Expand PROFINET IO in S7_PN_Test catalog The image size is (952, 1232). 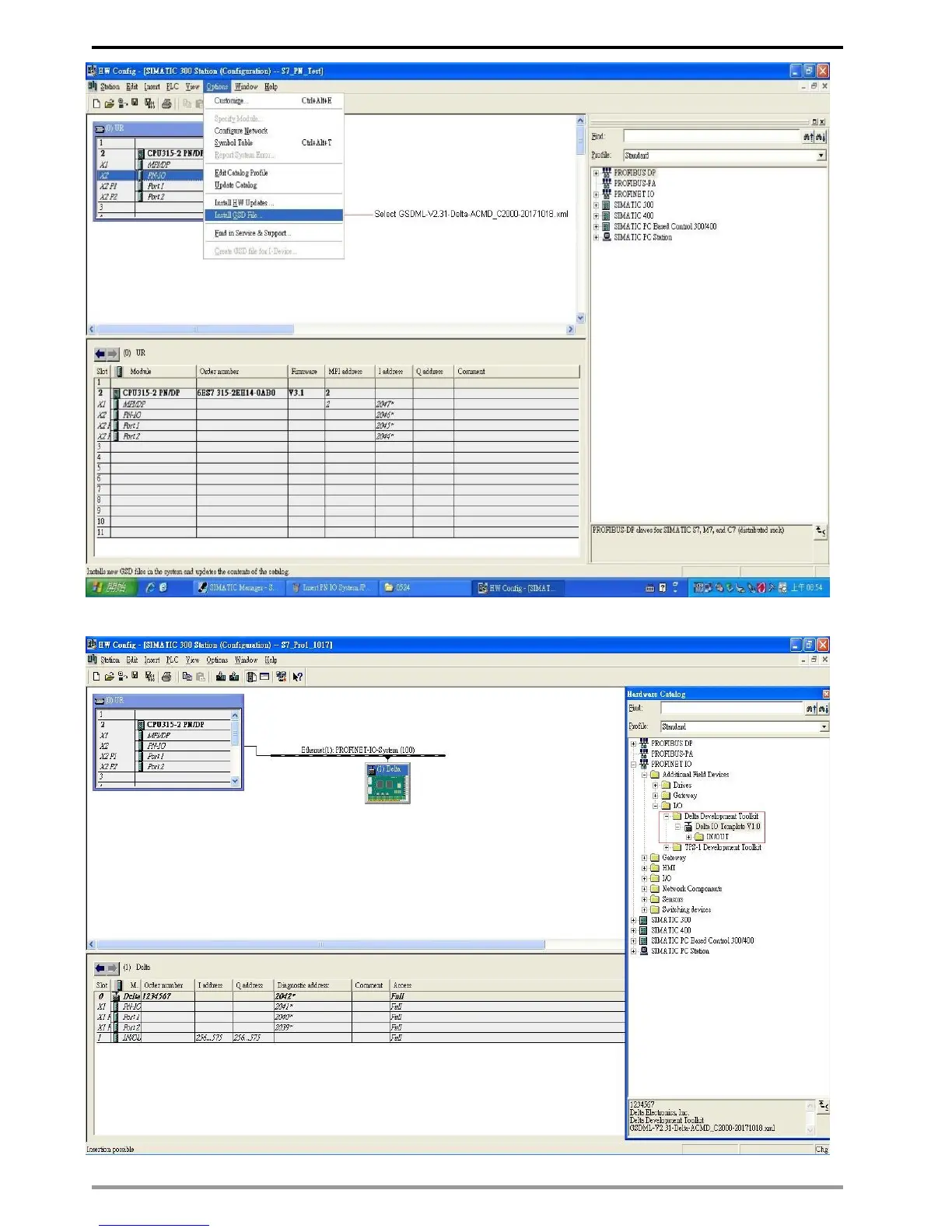[596, 194]
